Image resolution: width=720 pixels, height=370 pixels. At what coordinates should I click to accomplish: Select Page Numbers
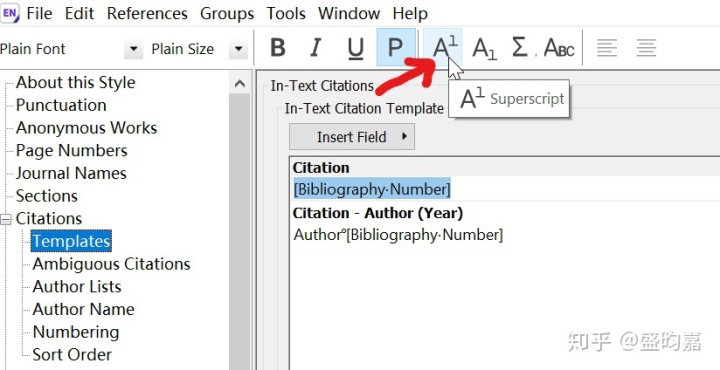pos(71,151)
